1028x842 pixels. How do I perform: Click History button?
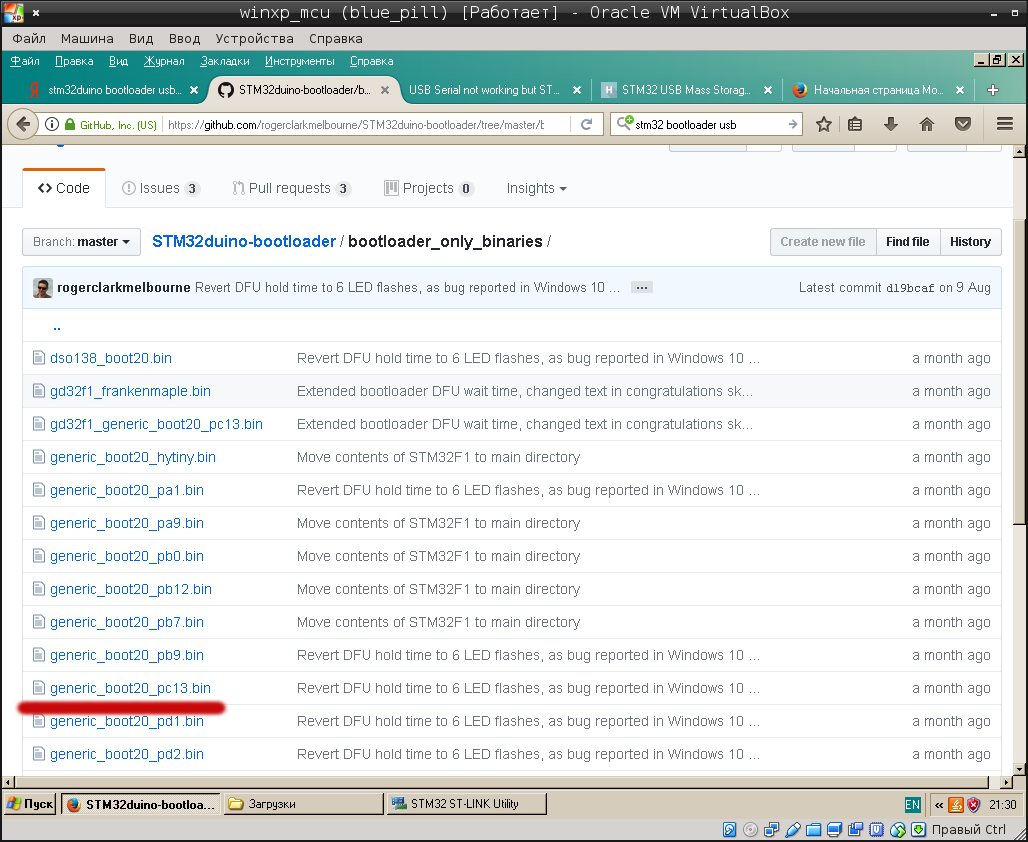click(x=970, y=242)
